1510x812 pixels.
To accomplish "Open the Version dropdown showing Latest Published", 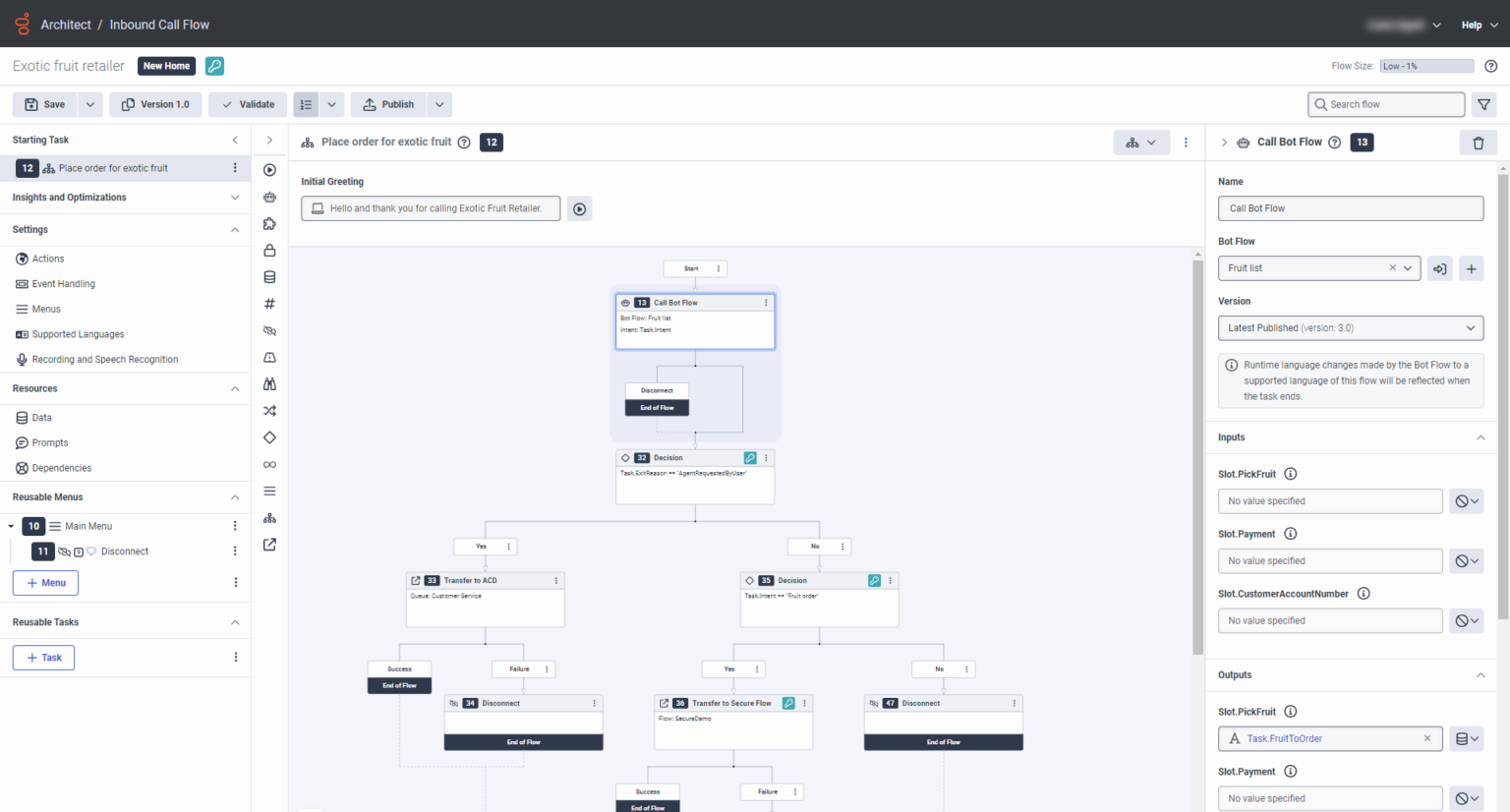I will (1351, 327).
